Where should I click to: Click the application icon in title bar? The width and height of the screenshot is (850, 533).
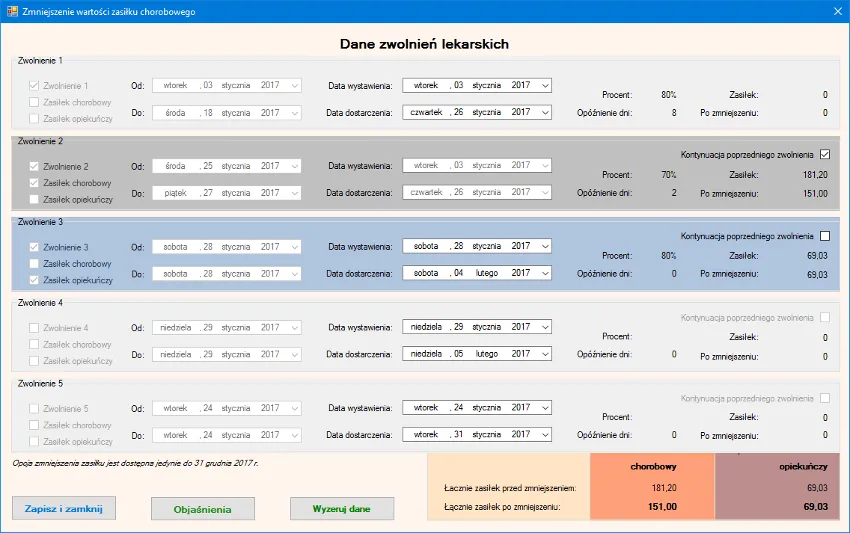pyautogui.click(x=12, y=11)
